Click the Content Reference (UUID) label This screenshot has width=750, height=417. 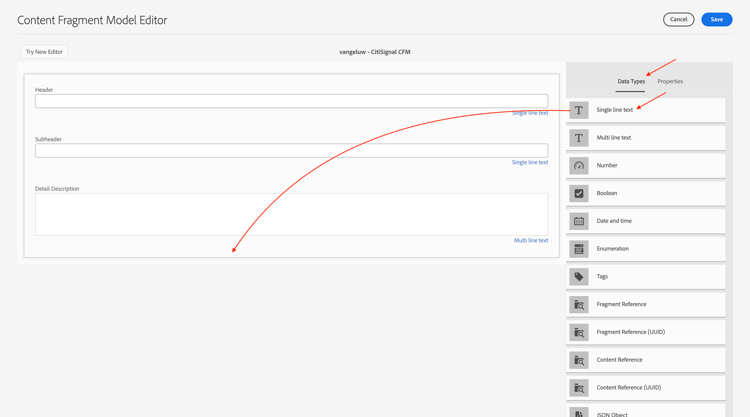click(629, 387)
